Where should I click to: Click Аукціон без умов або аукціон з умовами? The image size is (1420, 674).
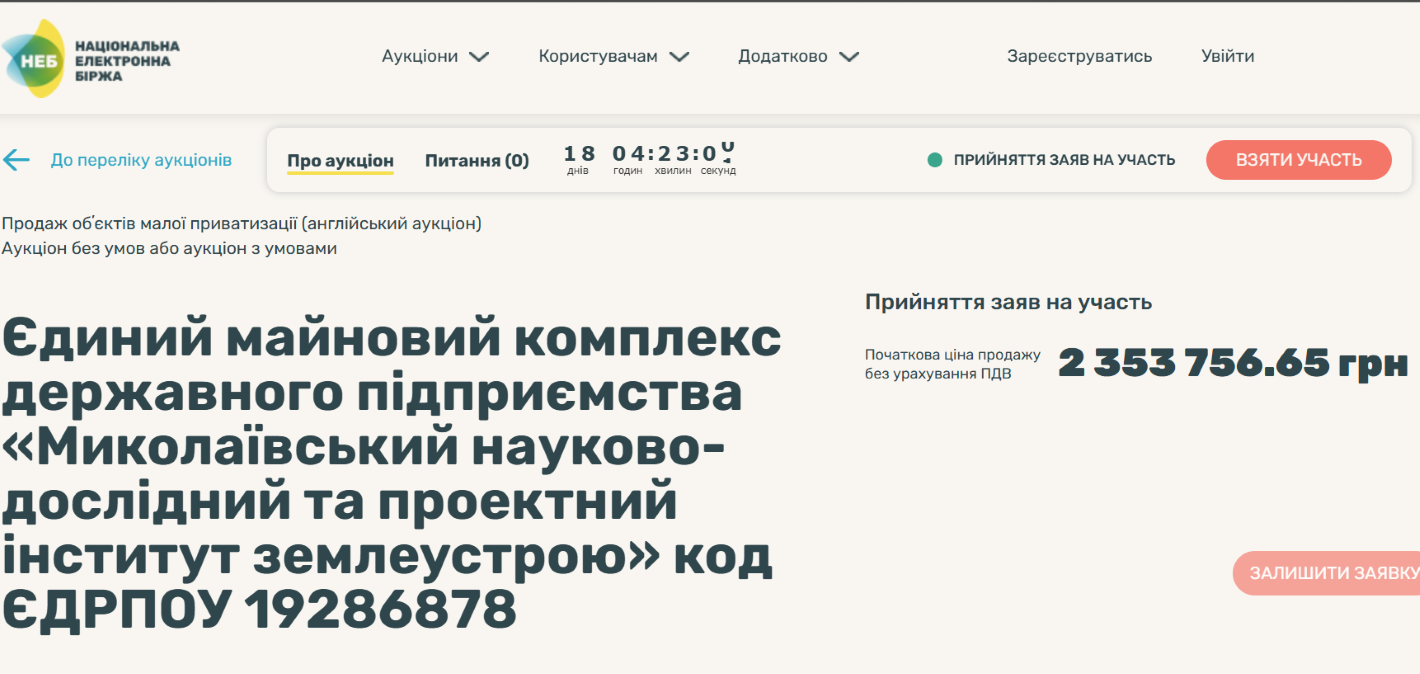(x=169, y=248)
